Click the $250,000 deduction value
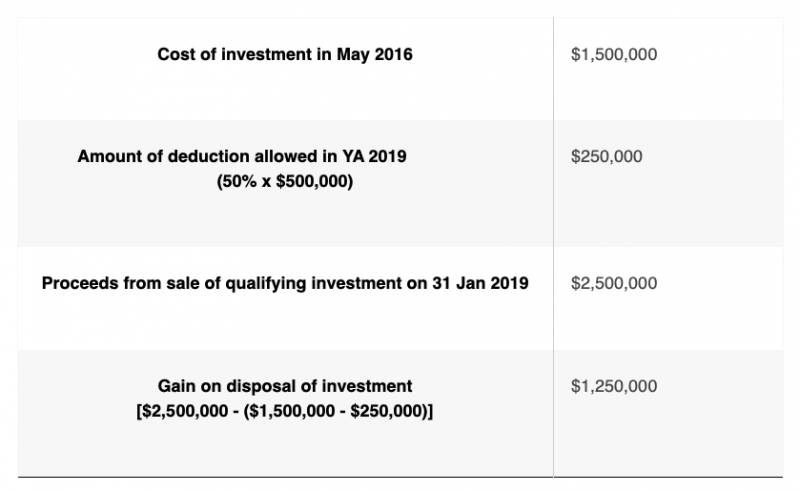Image resolution: width=800 pixels, height=491 pixels. [606, 157]
